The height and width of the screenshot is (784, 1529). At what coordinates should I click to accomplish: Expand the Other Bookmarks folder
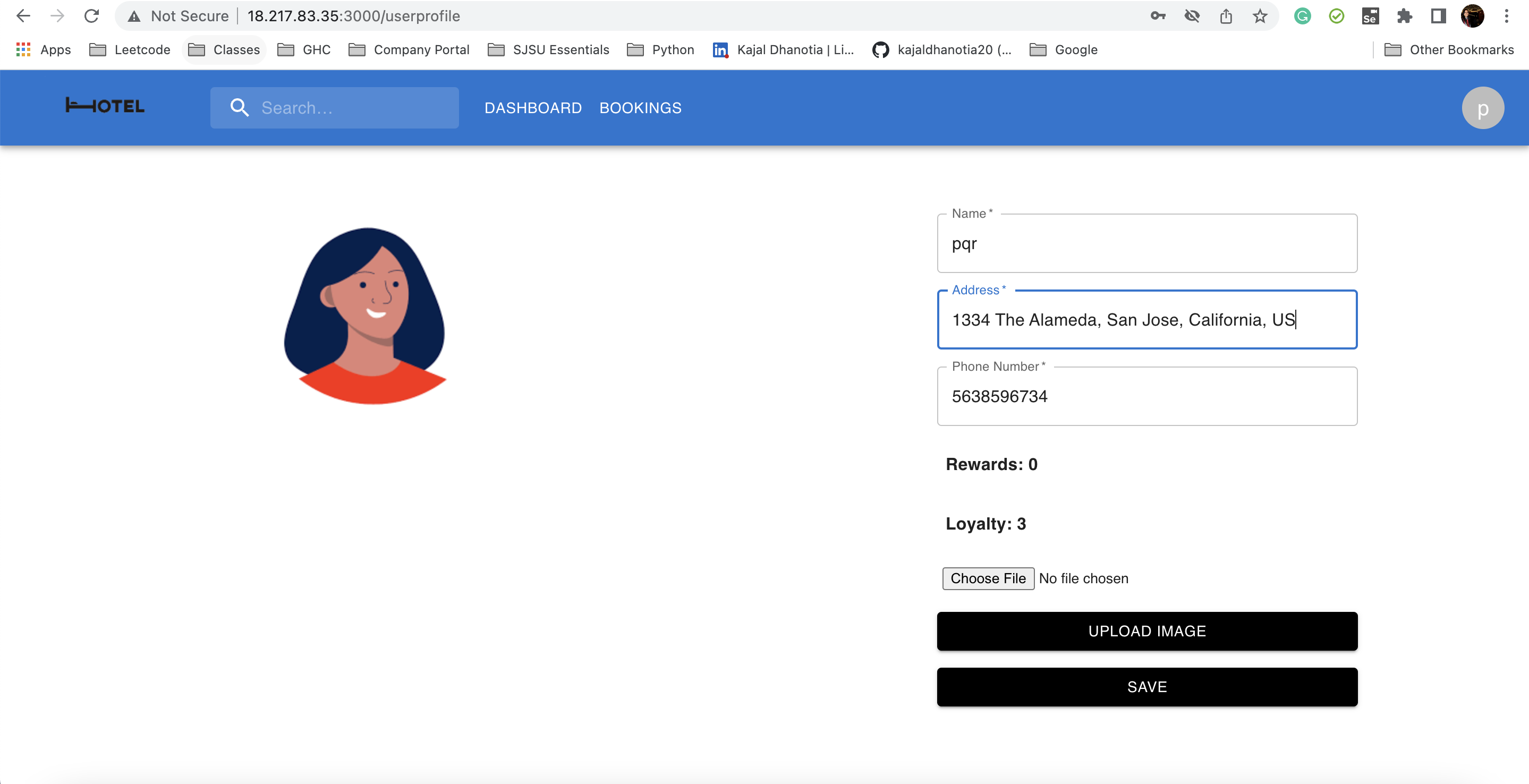pos(1449,50)
